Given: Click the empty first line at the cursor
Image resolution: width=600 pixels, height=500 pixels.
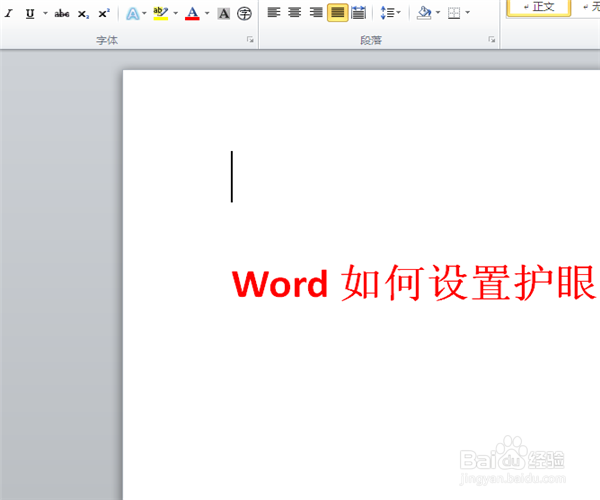Looking at the screenshot, I should click(232, 176).
